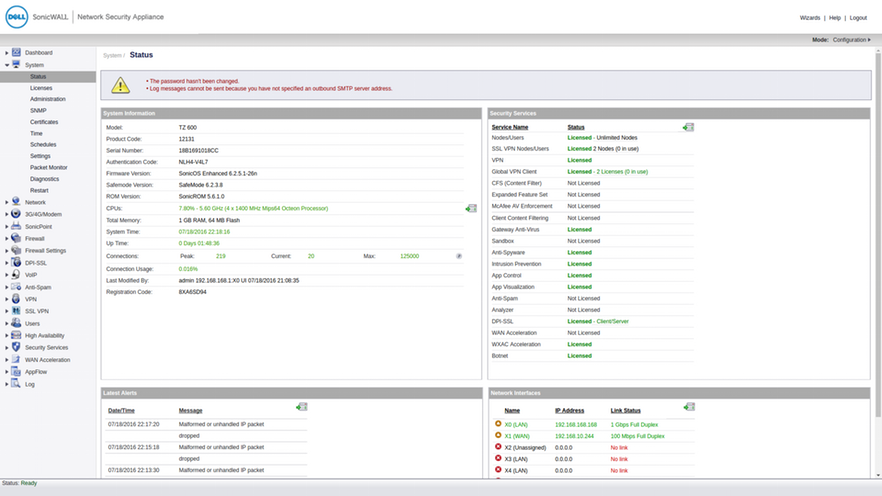Open the DPI-SSL icon

click(16, 263)
